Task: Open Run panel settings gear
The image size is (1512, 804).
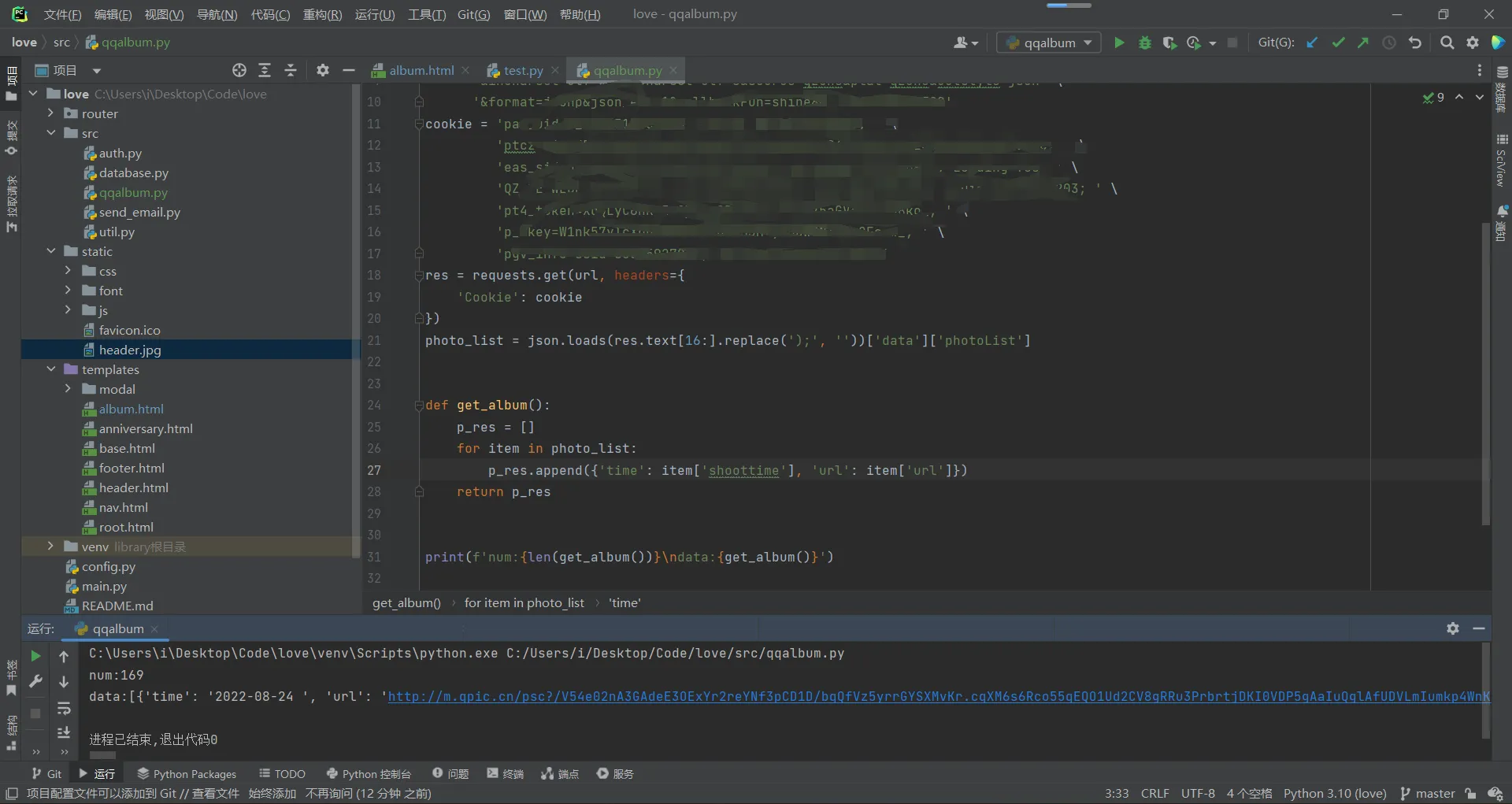Action: coord(1453,628)
